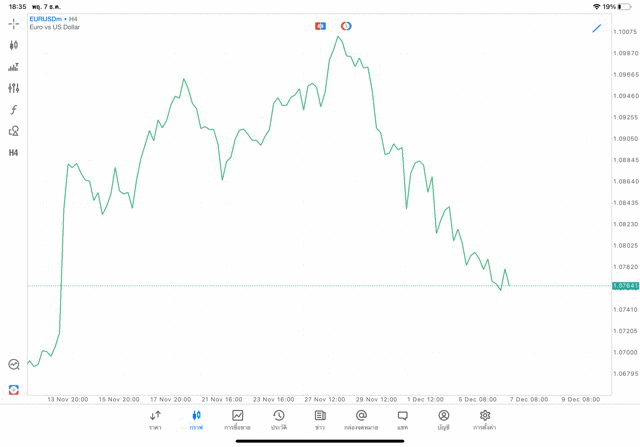Open the drawing objects shapes tool
The image size is (640, 447).
click(x=14, y=131)
